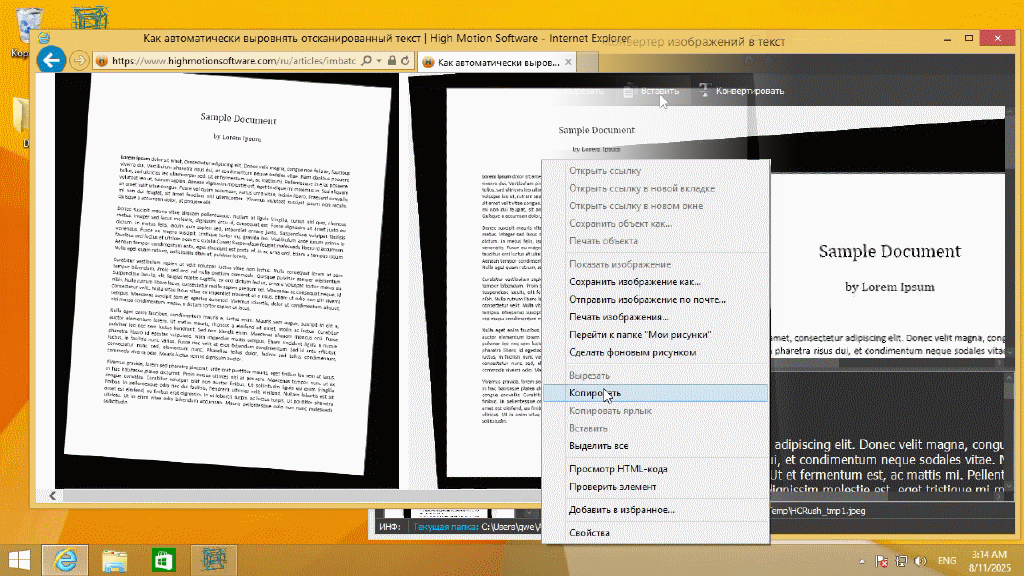Choose "Сохранить изображение как..."
The height and width of the screenshot is (576, 1024).
[635, 282]
